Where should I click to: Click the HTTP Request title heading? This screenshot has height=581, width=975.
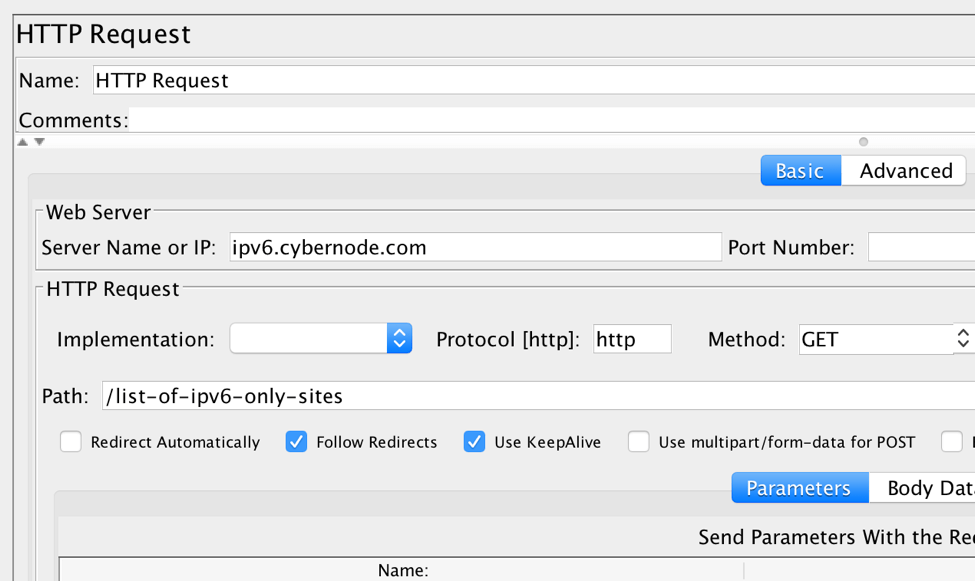coord(103,34)
